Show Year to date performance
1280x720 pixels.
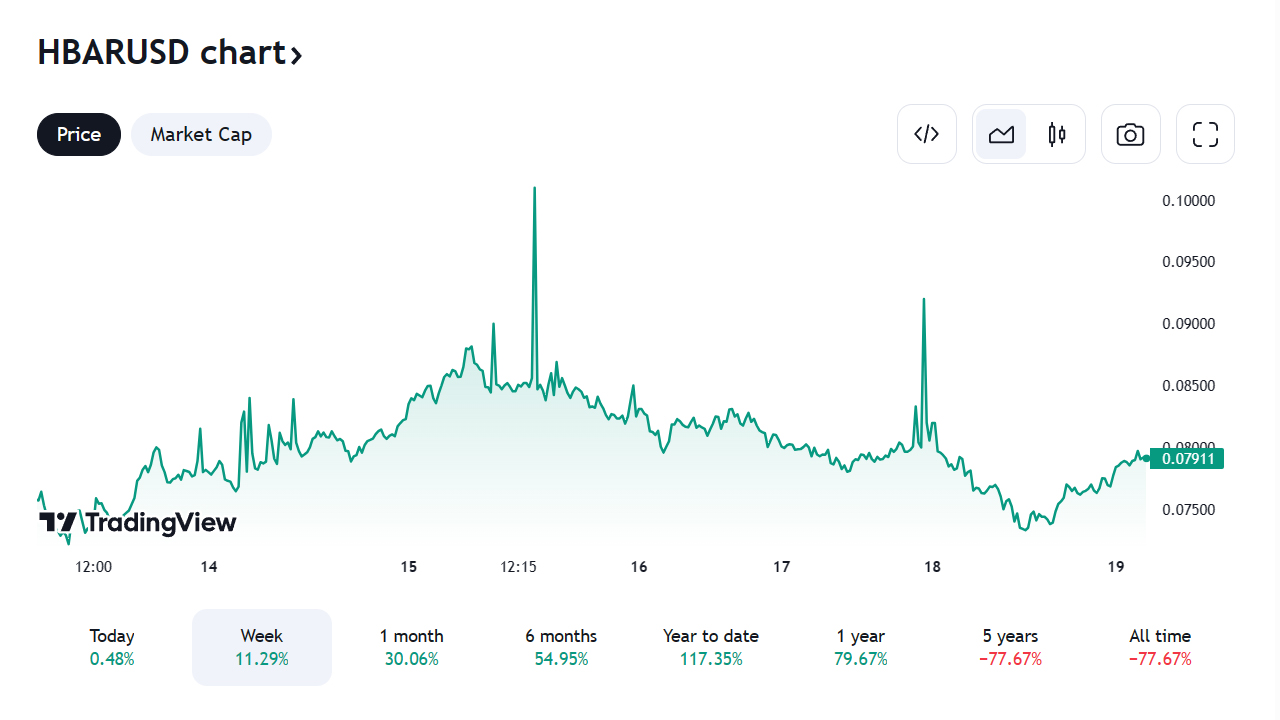pos(711,647)
